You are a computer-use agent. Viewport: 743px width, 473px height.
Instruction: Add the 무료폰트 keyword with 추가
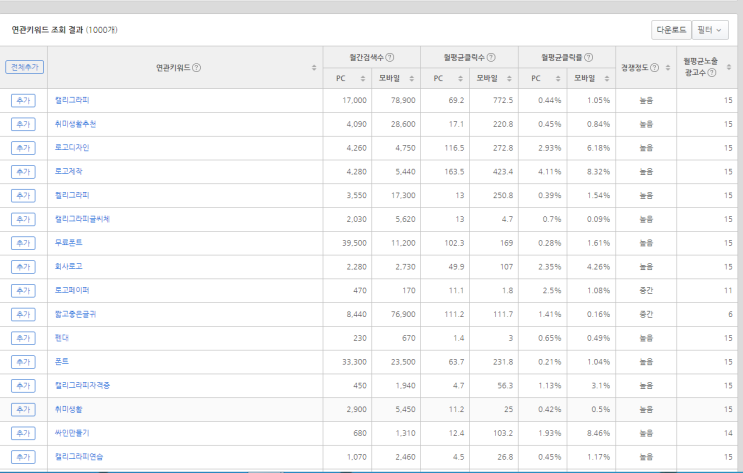point(23,243)
